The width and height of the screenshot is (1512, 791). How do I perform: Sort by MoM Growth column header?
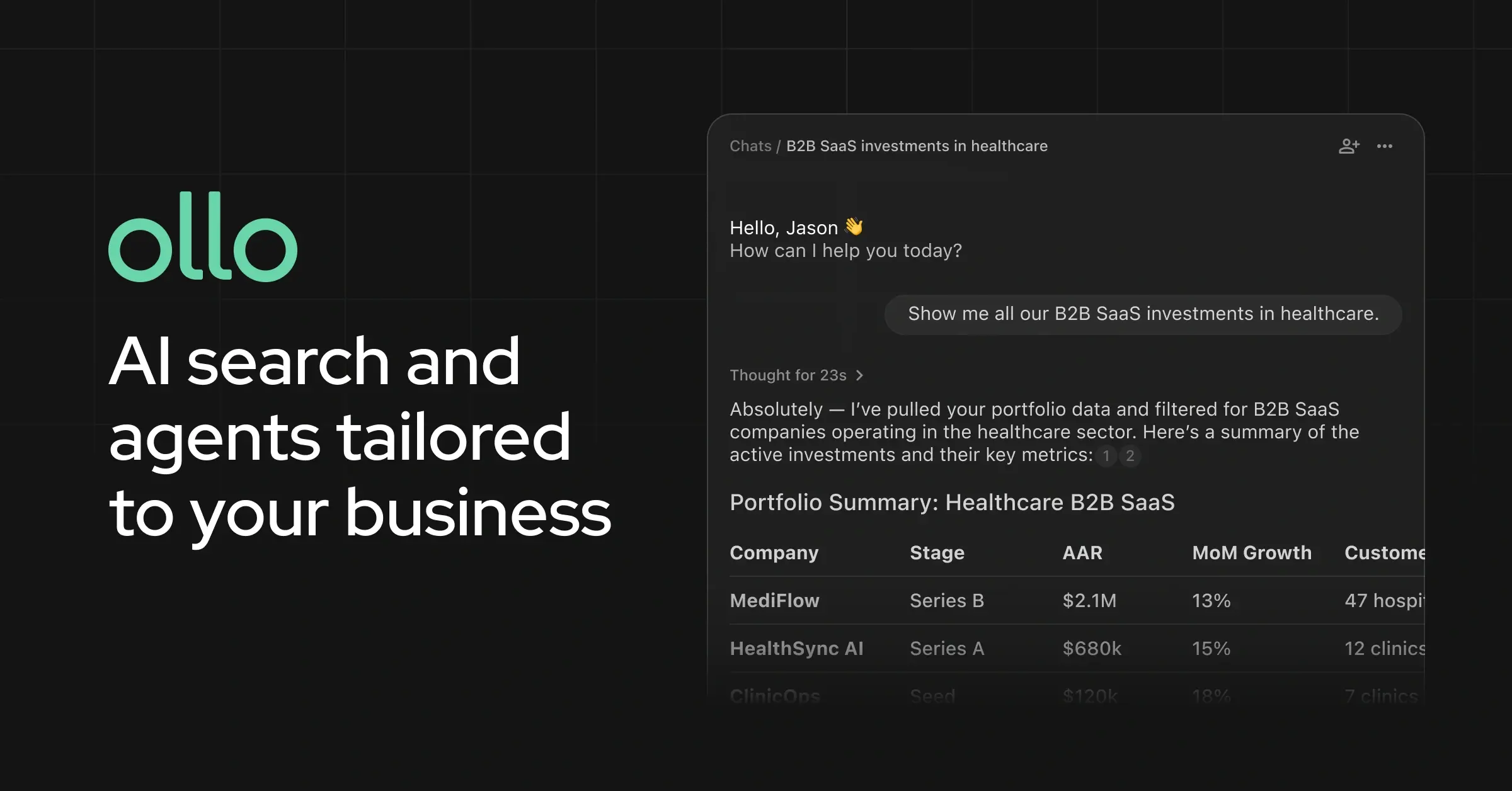click(x=1252, y=552)
